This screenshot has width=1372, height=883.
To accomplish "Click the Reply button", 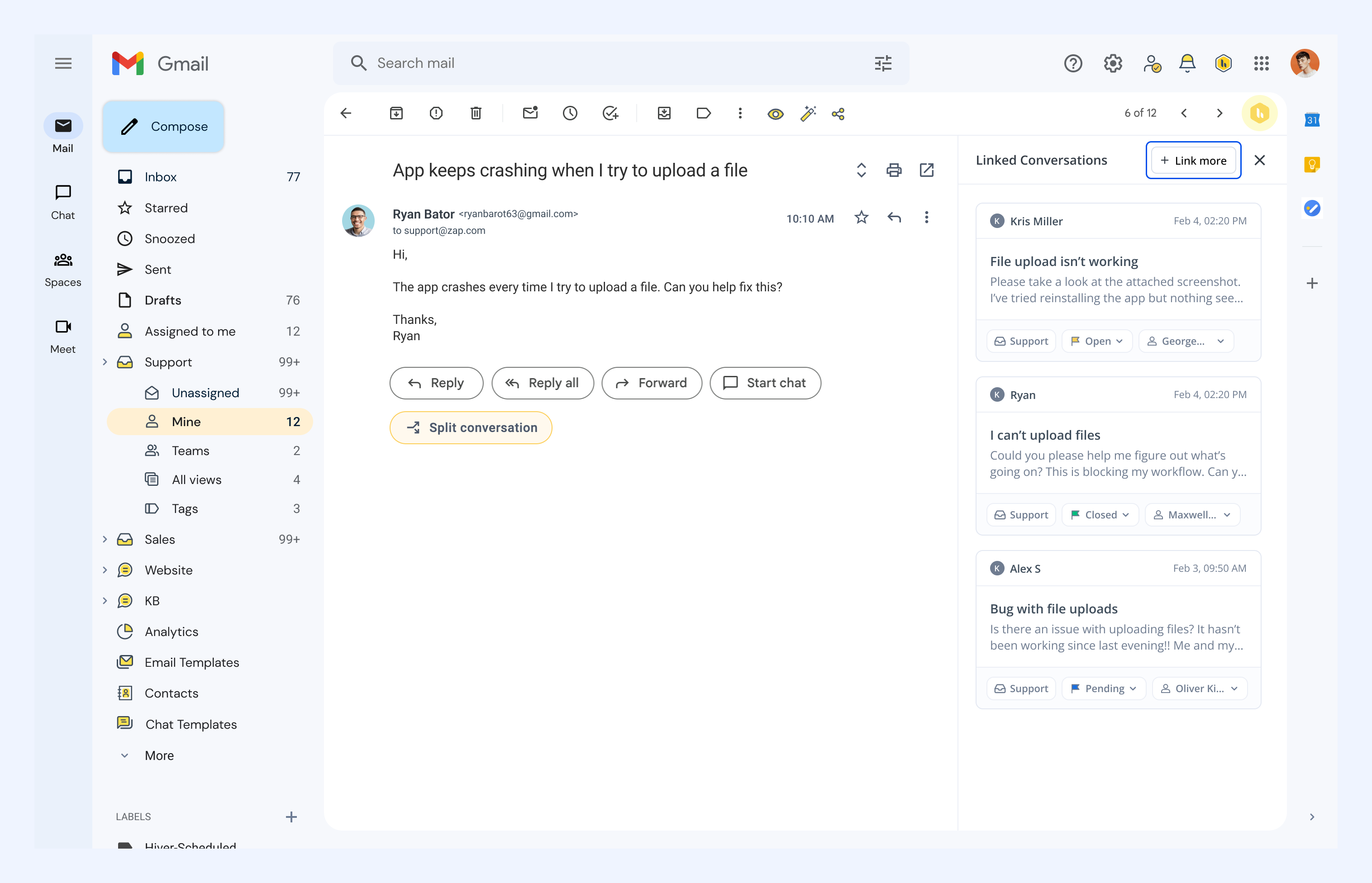I will [x=437, y=383].
